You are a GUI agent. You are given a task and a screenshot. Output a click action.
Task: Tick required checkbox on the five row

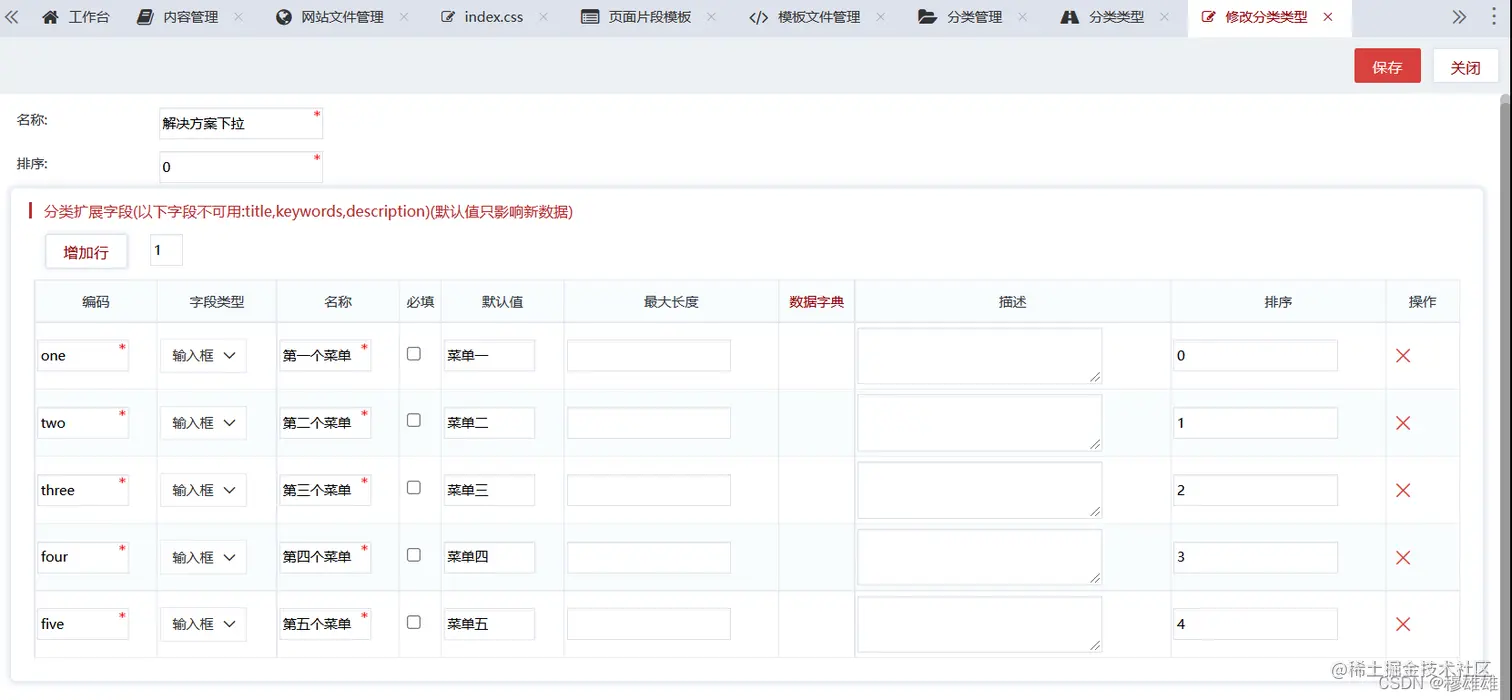click(x=413, y=621)
